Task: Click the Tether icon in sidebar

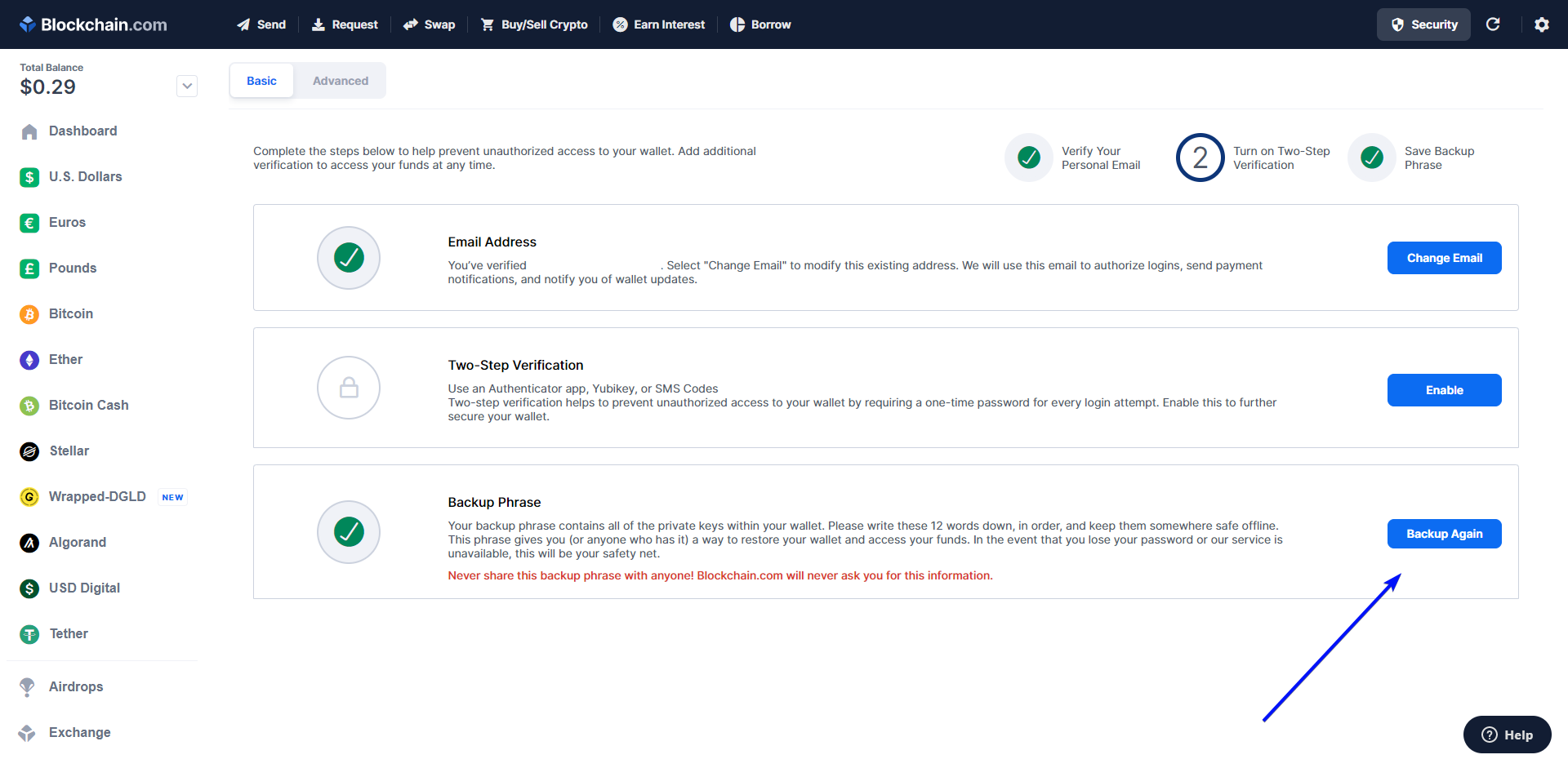Action: (29, 634)
